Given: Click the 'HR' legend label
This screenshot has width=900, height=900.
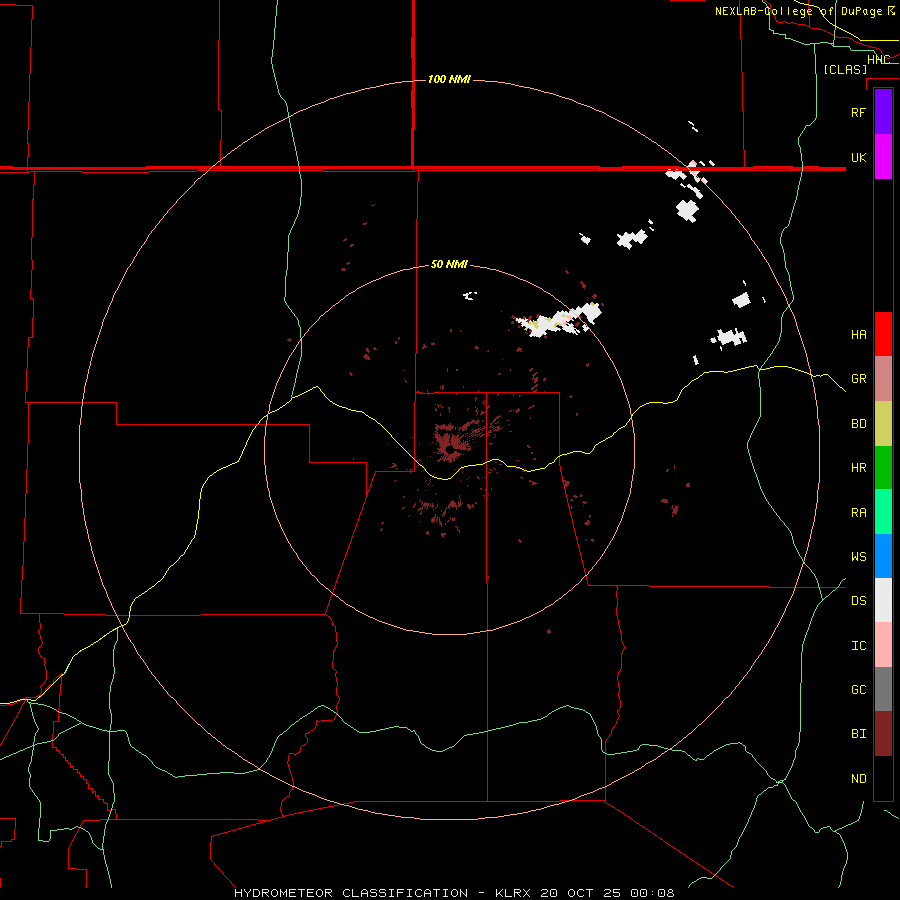Looking at the screenshot, I should (858, 468).
